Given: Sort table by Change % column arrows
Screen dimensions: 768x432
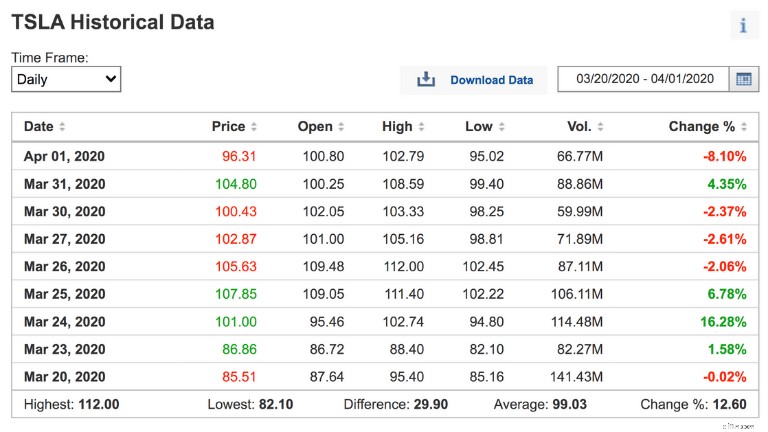Looking at the screenshot, I should (x=744, y=127).
